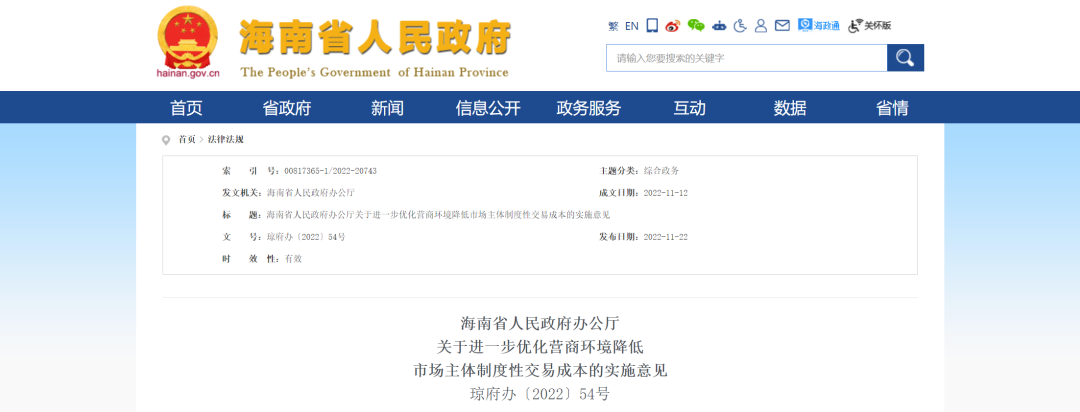Select the 综合政务 topic category value
Screen dimensions: 1080x412
[661, 171]
